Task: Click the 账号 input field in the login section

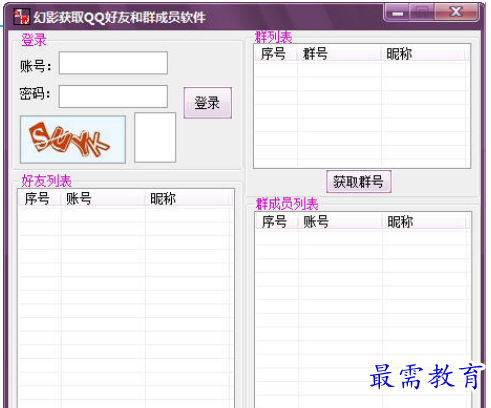Action: click(x=113, y=63)
